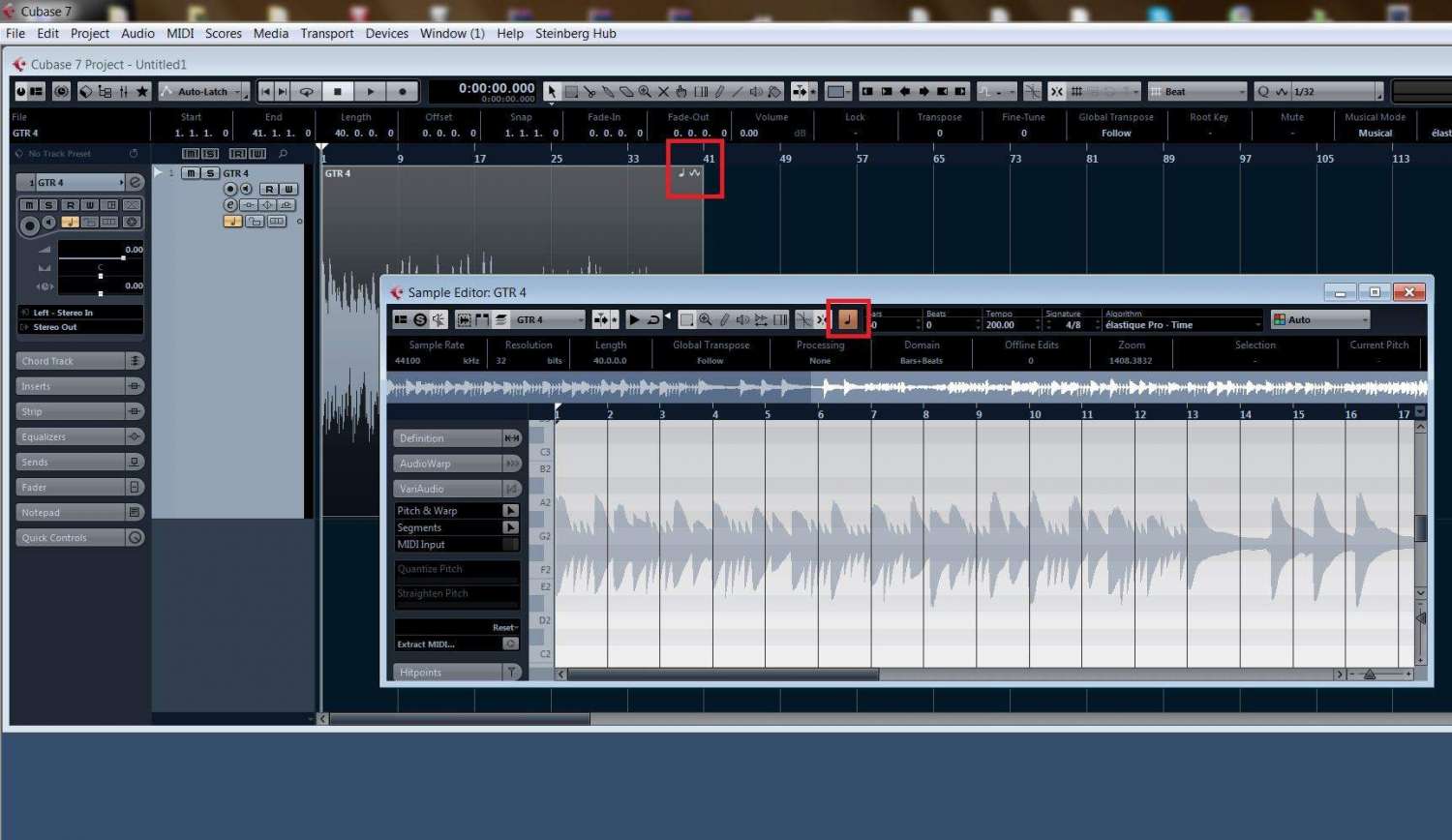Toggle Record Enable on GTR 4 track
Viewport: 1452px width, 840px height.
pyautogui.click(x=230, y=189)
